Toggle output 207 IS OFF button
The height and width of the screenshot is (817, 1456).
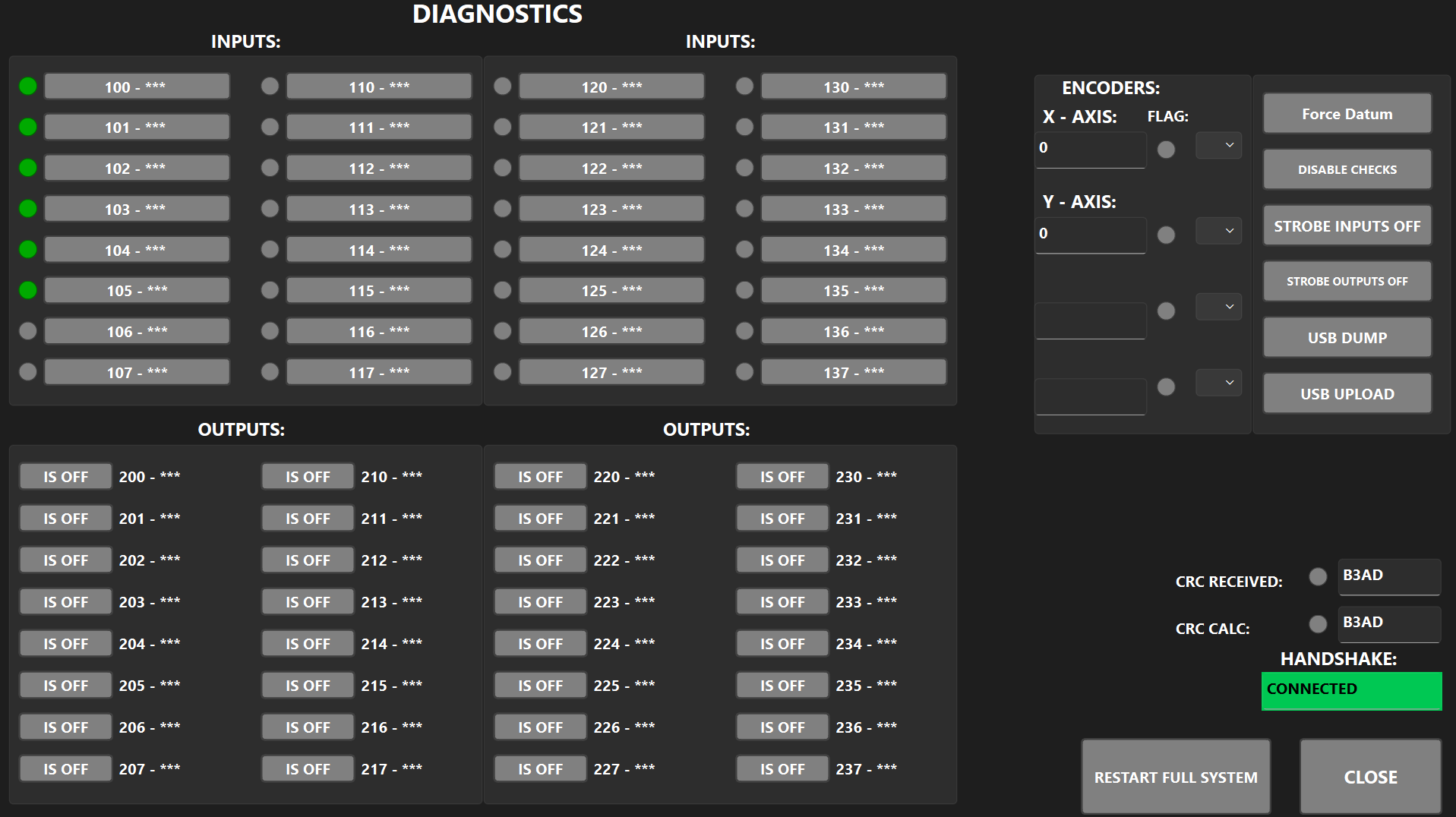[x=66, y=769]
